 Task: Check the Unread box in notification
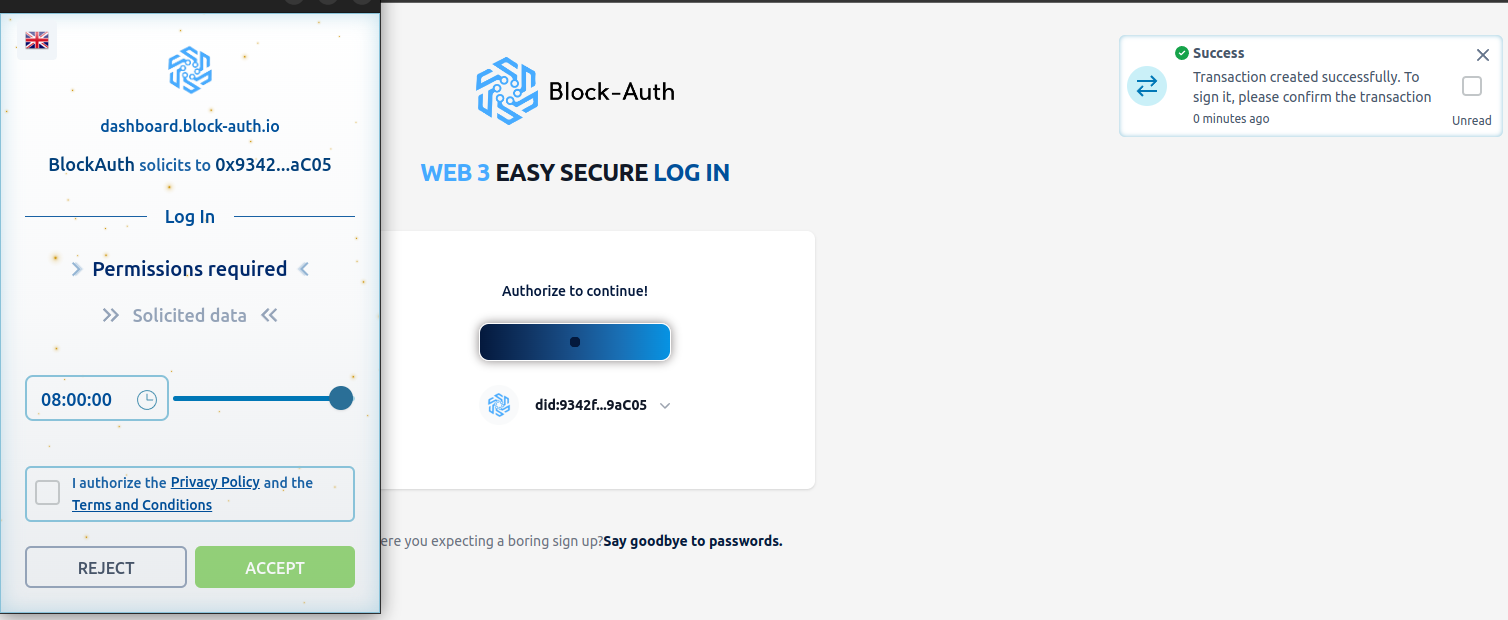pos(1472,86)
